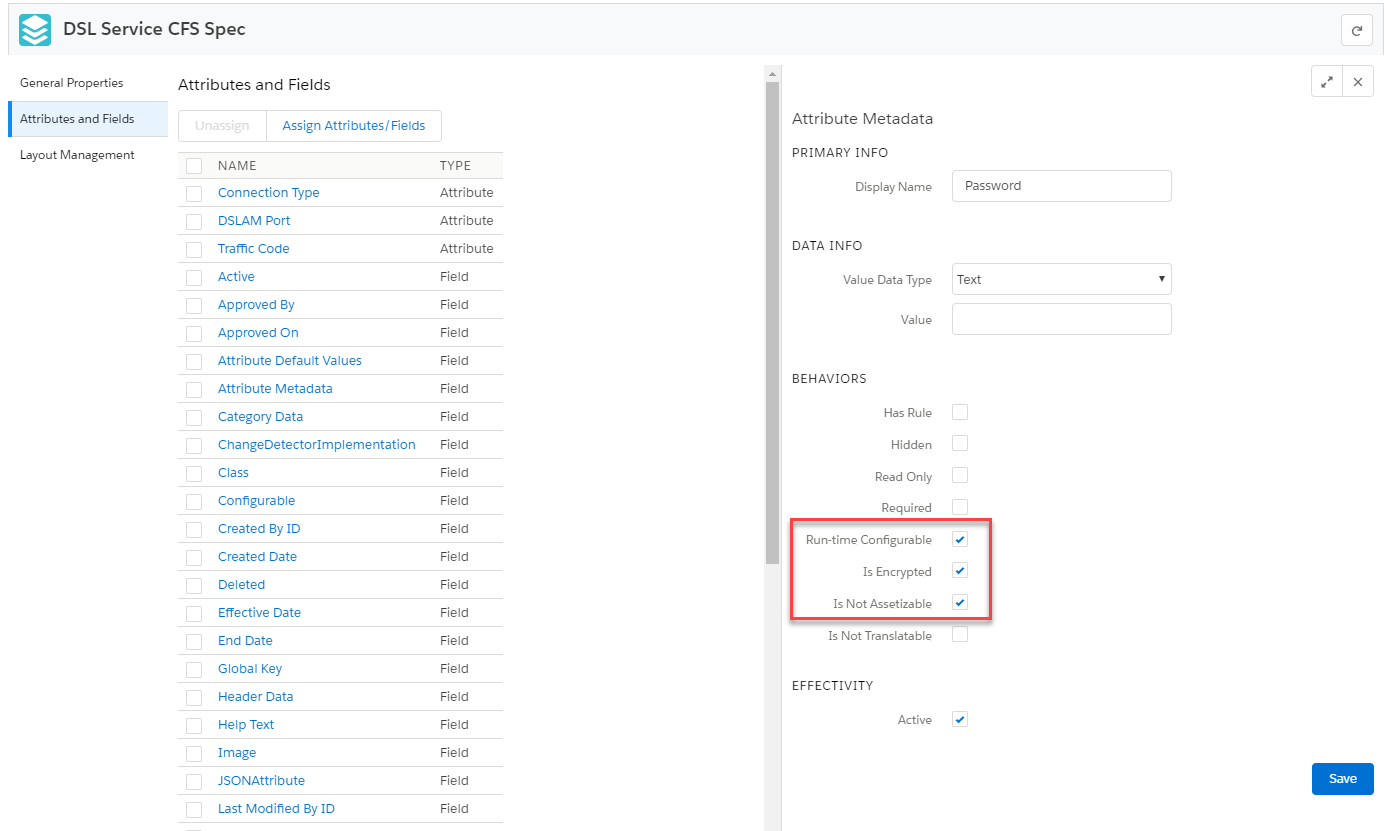The height and width of the screenshot is (831, 1391).
Task: Uncheck Run-time Configurable checkbox
Action: tap(960, 540)
